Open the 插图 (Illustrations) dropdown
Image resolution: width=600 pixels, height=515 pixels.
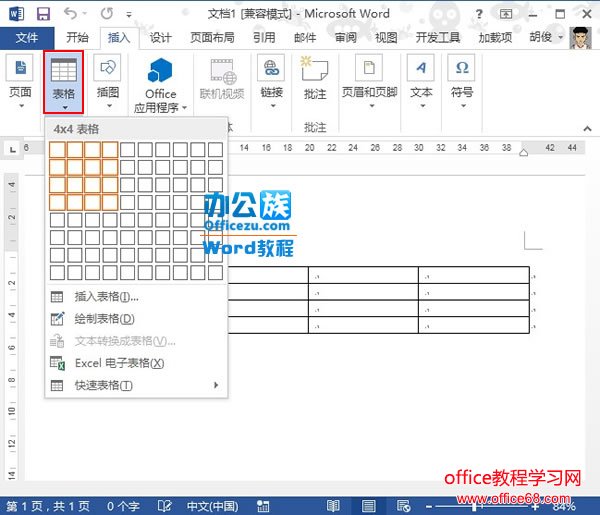coord(108,81)
